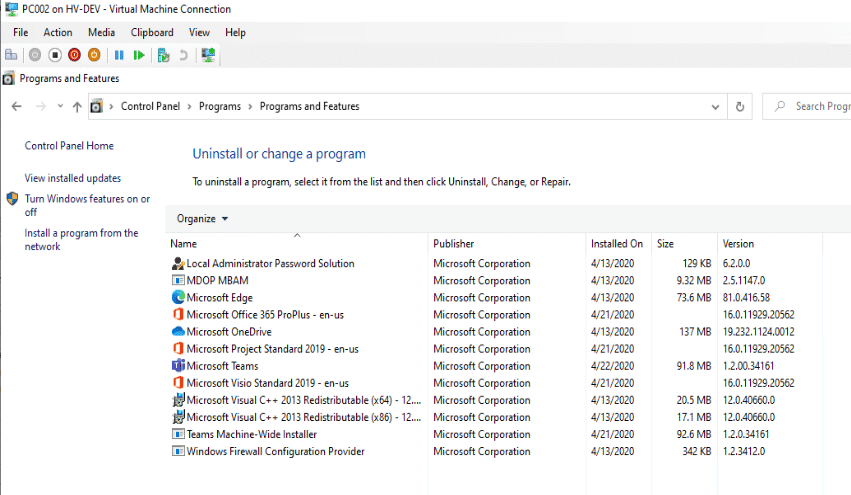Select Microsoft Teams in the program list
Image resolution: width=851 pixels, height=495 pixels.
tap(222, 366)
